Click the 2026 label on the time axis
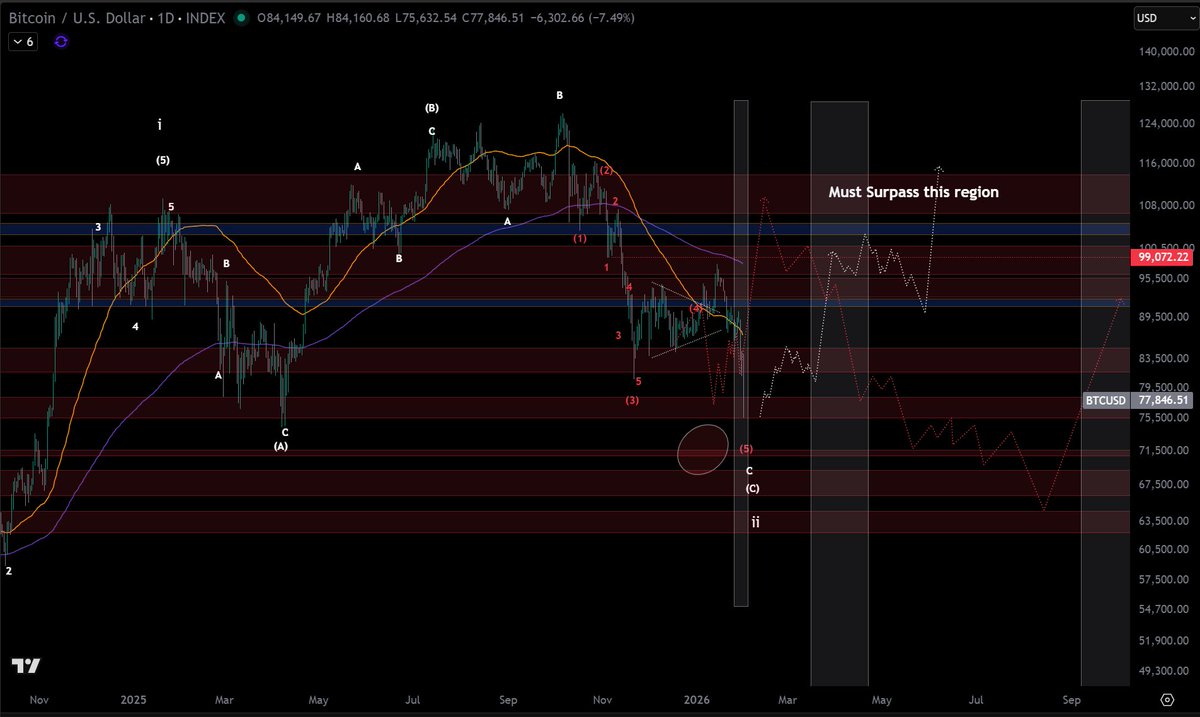 click(697, 700)
